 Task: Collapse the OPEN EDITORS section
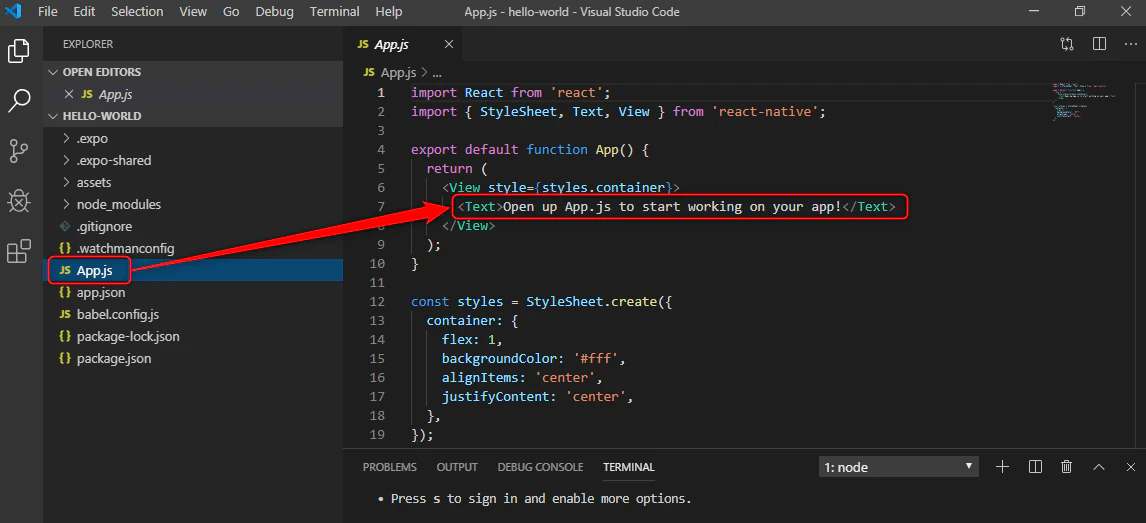pyautogui.click(x=193, y=72)
